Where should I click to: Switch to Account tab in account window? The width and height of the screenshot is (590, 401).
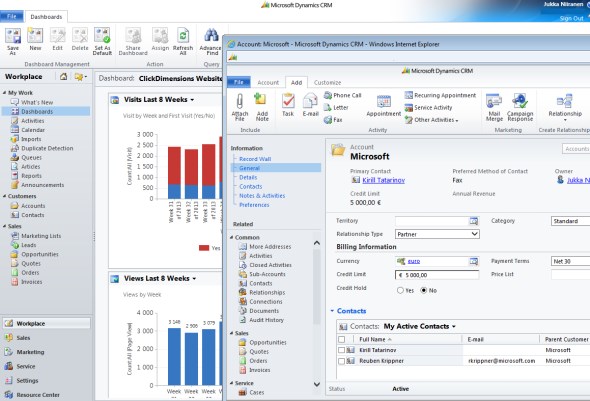coord(268,82)
